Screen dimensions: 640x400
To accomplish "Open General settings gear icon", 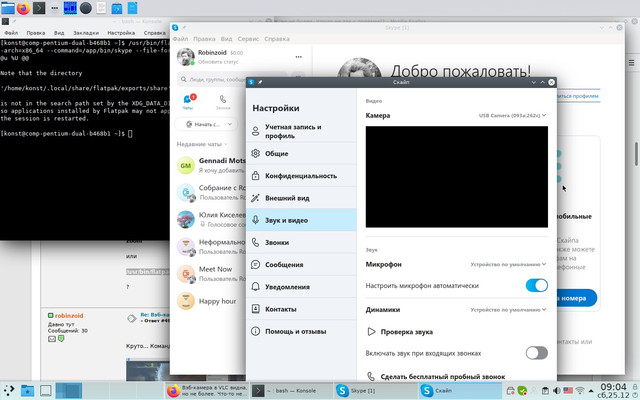I will (256, 153).
